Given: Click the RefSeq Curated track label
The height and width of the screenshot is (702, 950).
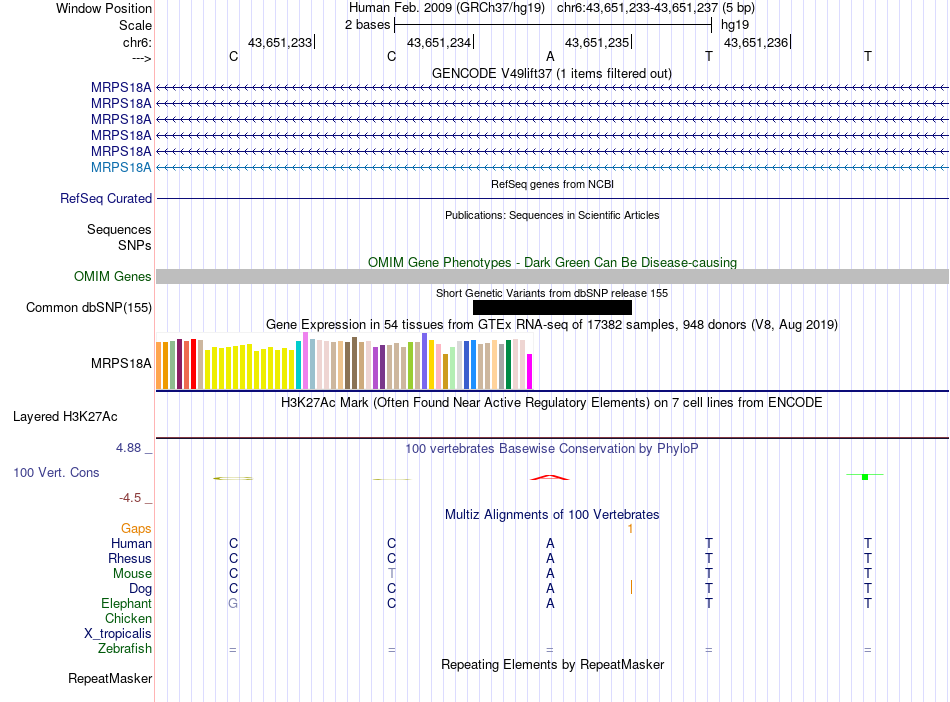Looking at the screenshot, I should click(106, 198).
